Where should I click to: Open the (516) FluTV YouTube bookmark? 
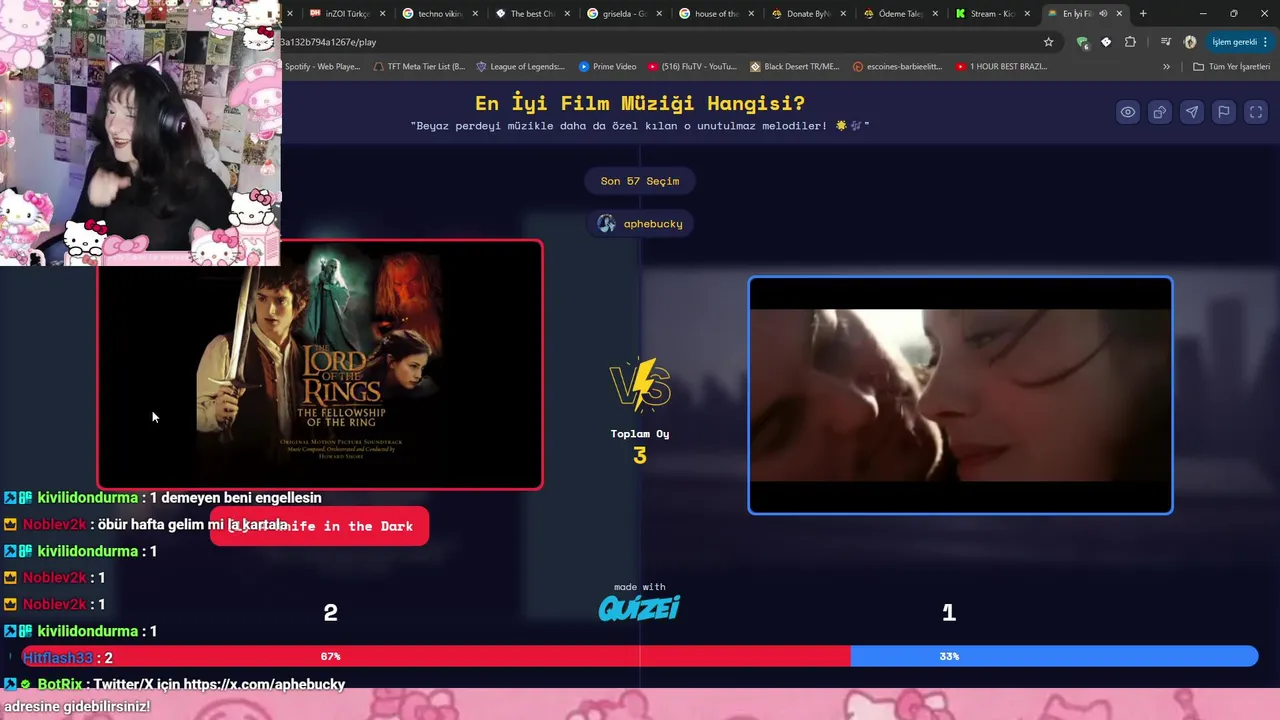point(692,67)
